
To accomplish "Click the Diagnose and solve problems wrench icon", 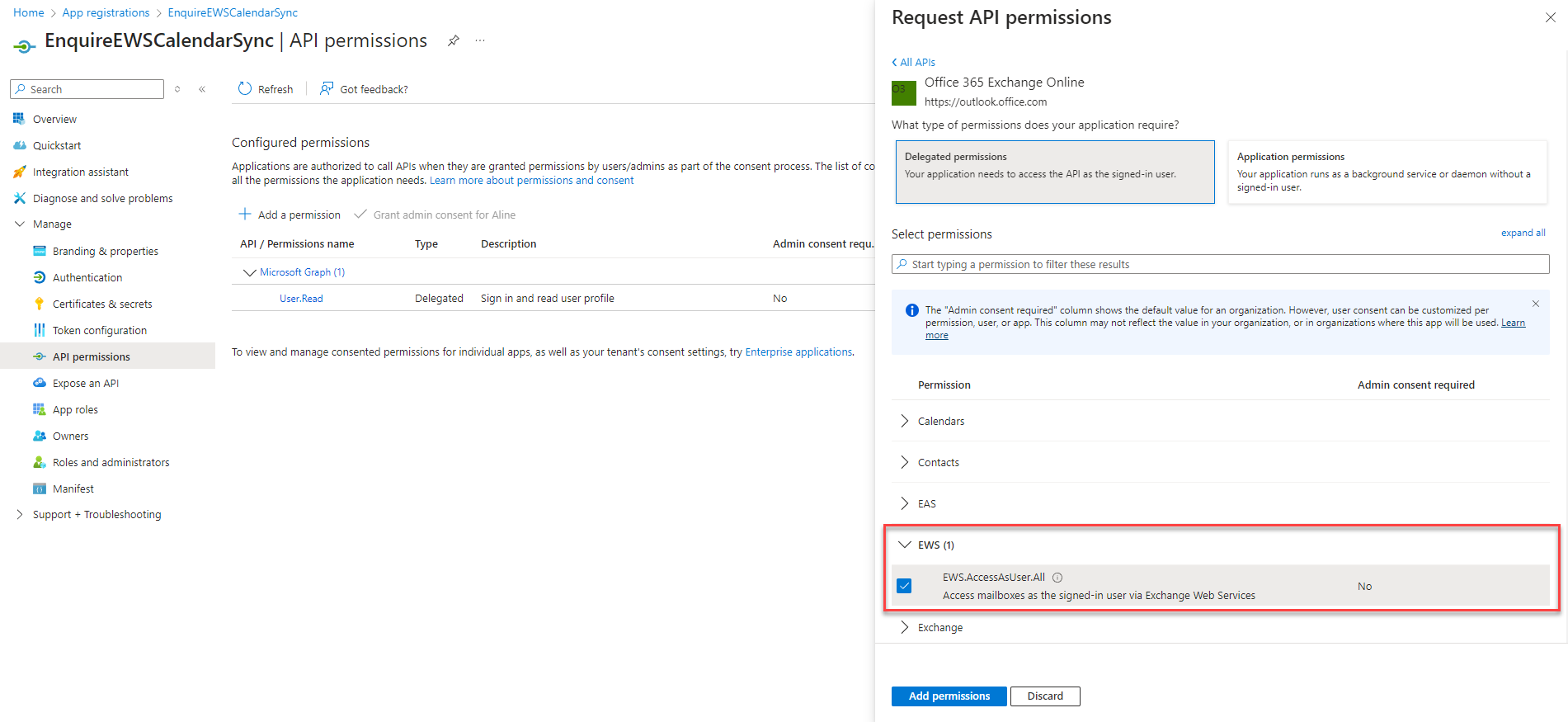I will [x=19, y=198].
